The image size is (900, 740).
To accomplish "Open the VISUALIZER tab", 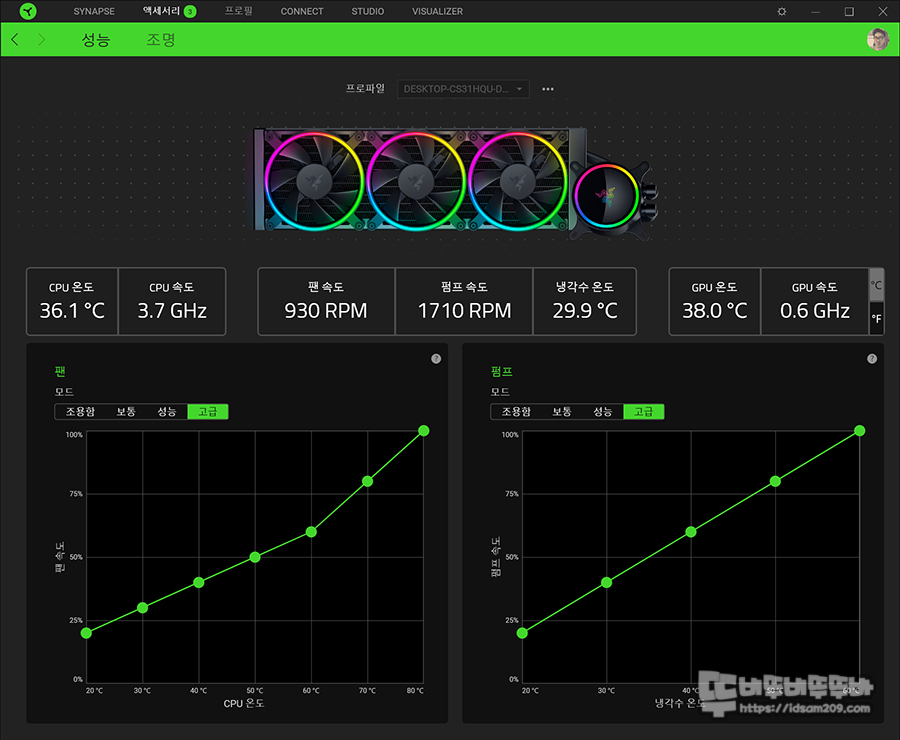I will click(x=437, y=11).
